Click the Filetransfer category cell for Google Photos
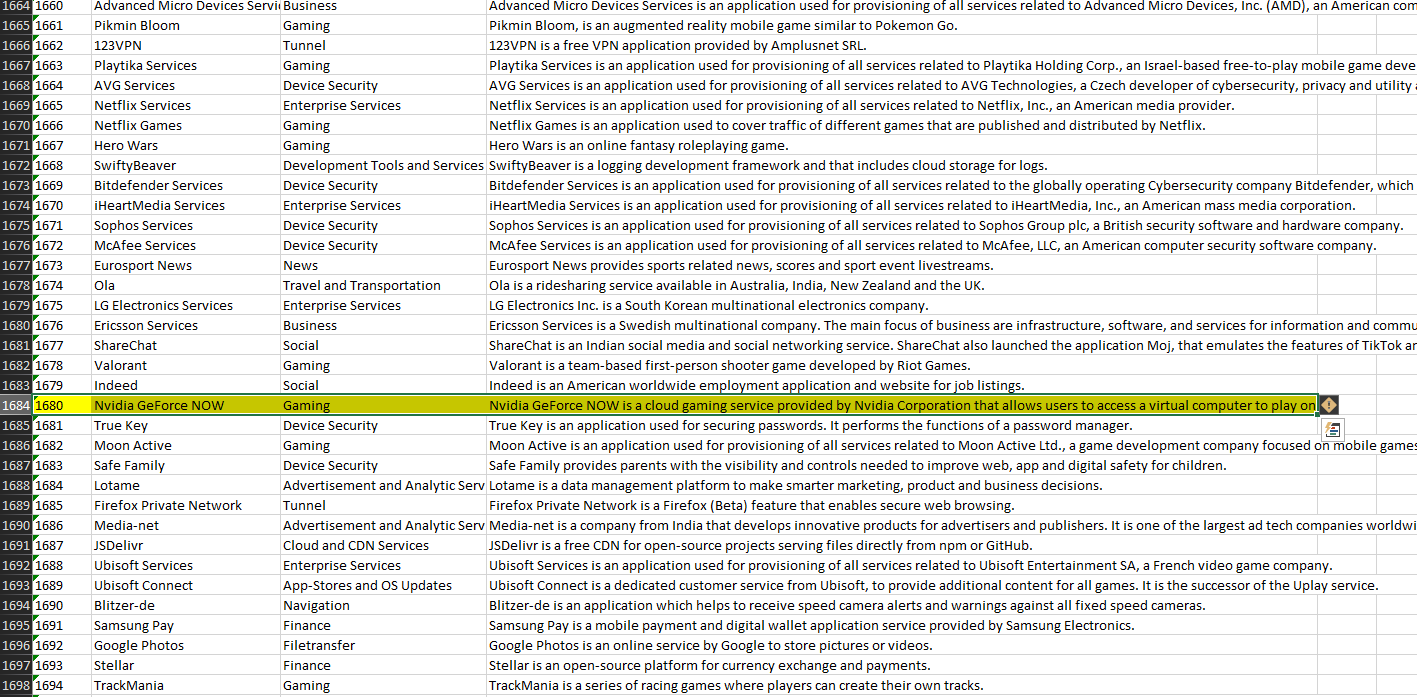Viewport: 1417px width, 697px height. click(383, 645)
